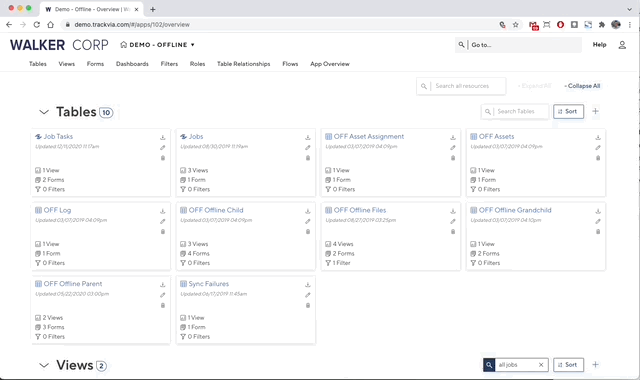The image size is (640, 380).
Task: Open the Flows menu
Action: (x=290, y=64)
